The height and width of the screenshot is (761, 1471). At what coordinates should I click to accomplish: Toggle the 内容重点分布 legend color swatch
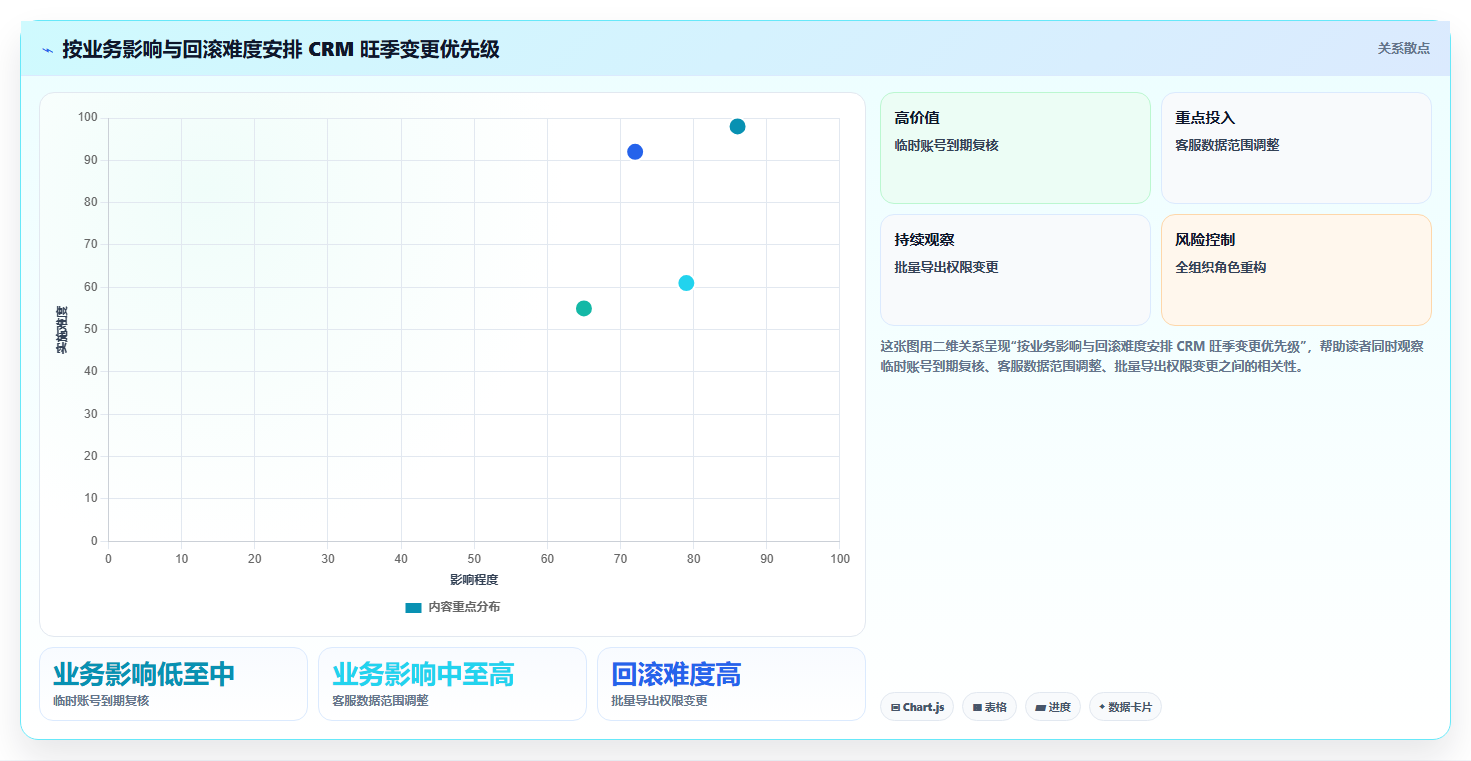(x=413, y=608)
